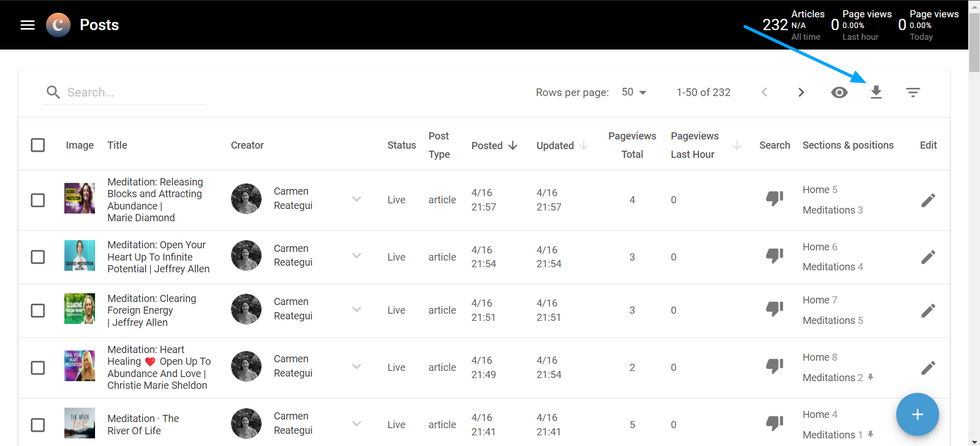Select the Open Your Heart Up post checkbox

coord(38,257)
